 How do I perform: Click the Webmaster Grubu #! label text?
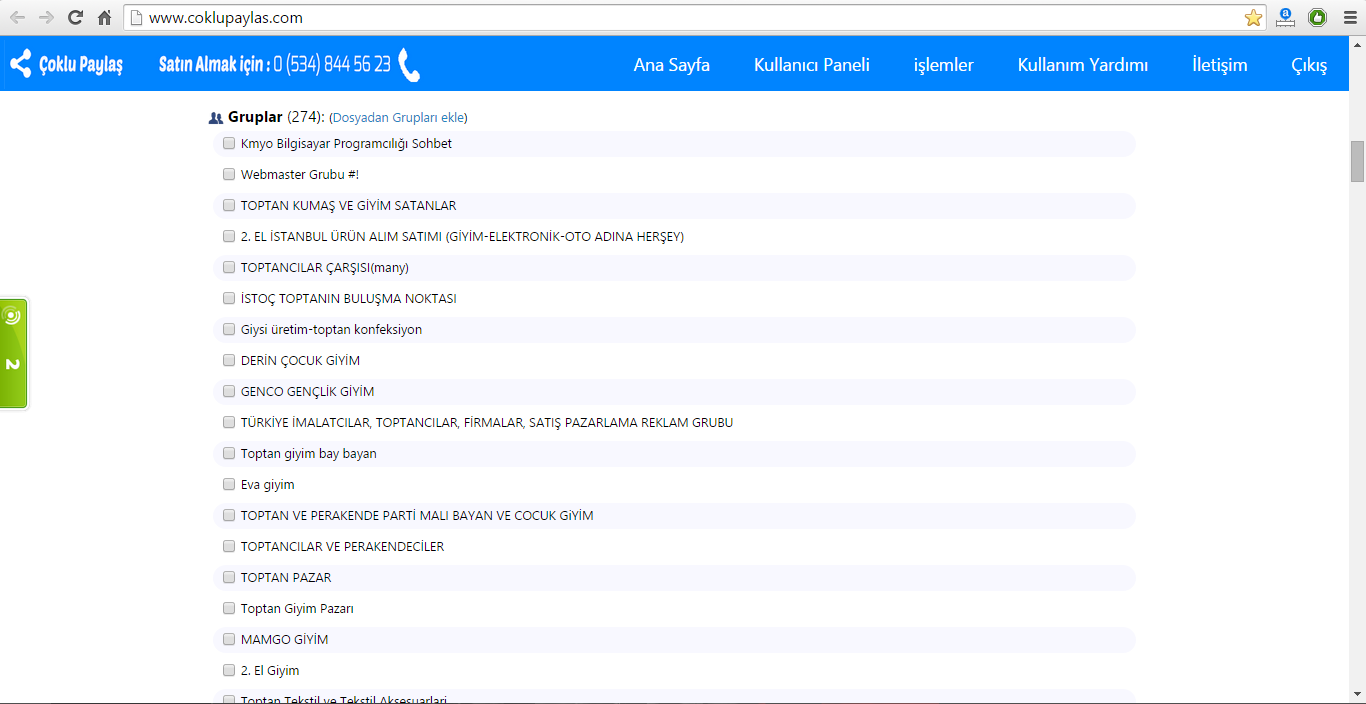(299, 175)
